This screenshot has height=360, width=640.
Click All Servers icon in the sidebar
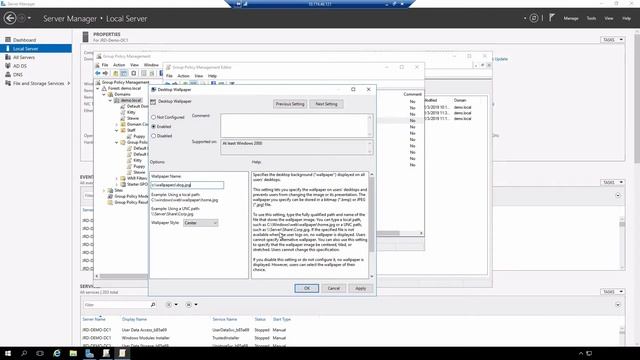(x=8, y=57)
